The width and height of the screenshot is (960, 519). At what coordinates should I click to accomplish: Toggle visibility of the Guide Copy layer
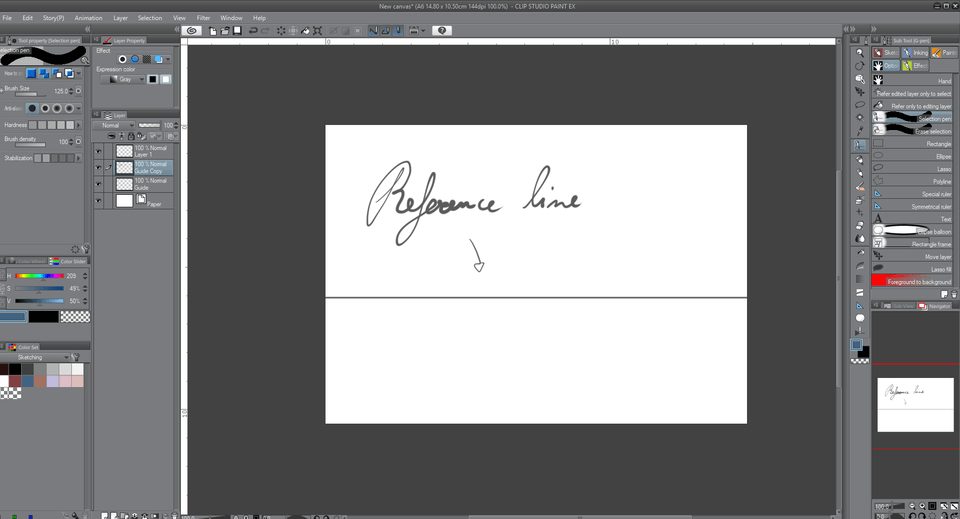99,167
